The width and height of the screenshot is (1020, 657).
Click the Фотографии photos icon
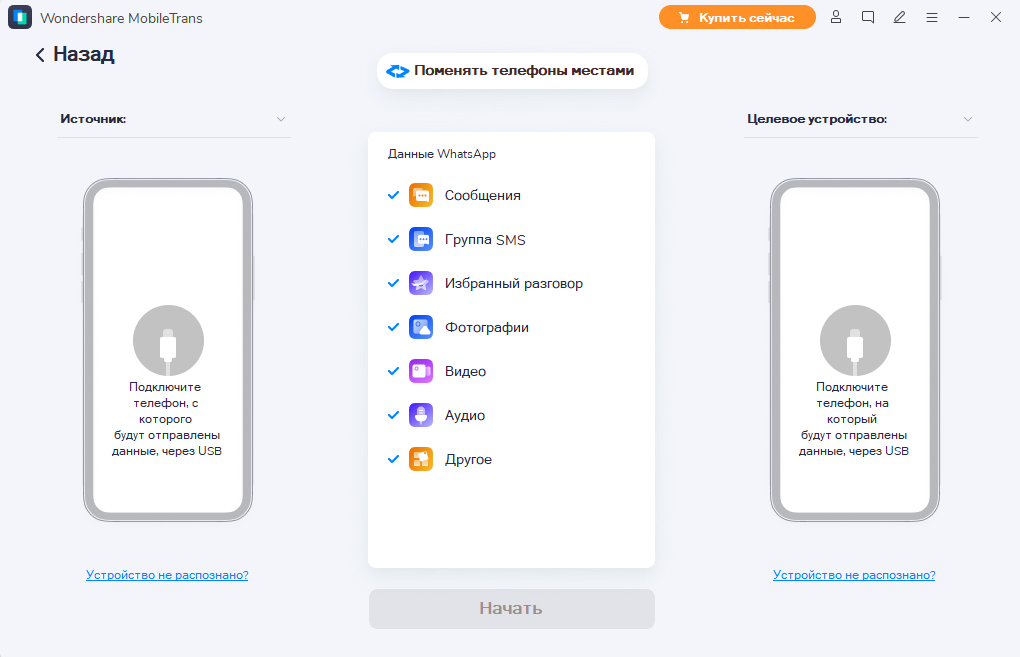click(421, 327)
